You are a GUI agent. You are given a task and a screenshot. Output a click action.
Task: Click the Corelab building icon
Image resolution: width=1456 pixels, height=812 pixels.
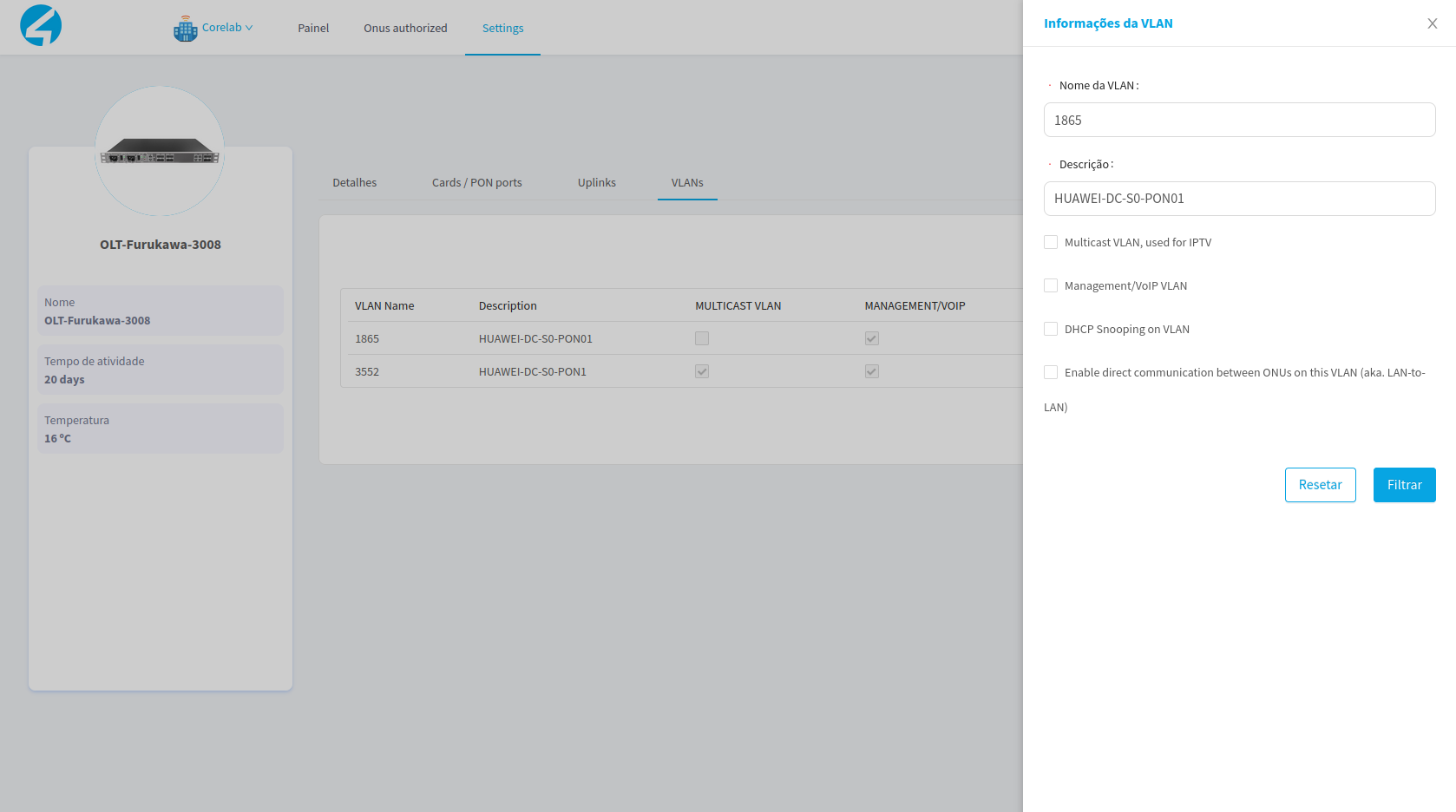185,29
